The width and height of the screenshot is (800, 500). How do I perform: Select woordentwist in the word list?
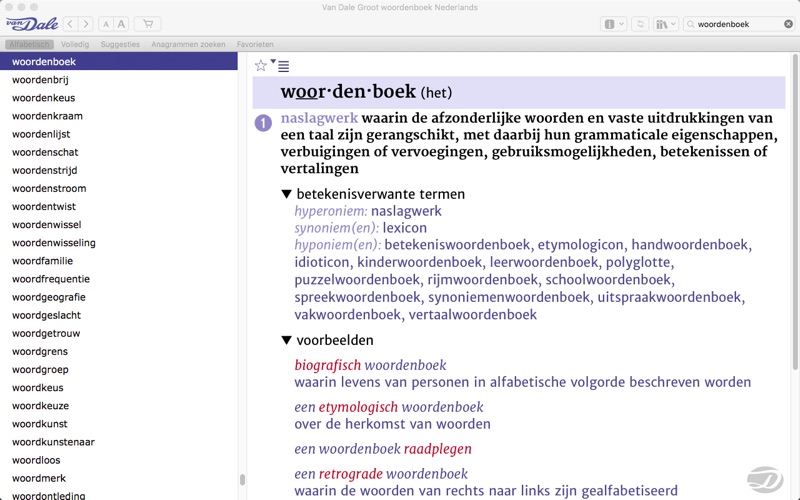pyautogui.click(x=118, y=206)
